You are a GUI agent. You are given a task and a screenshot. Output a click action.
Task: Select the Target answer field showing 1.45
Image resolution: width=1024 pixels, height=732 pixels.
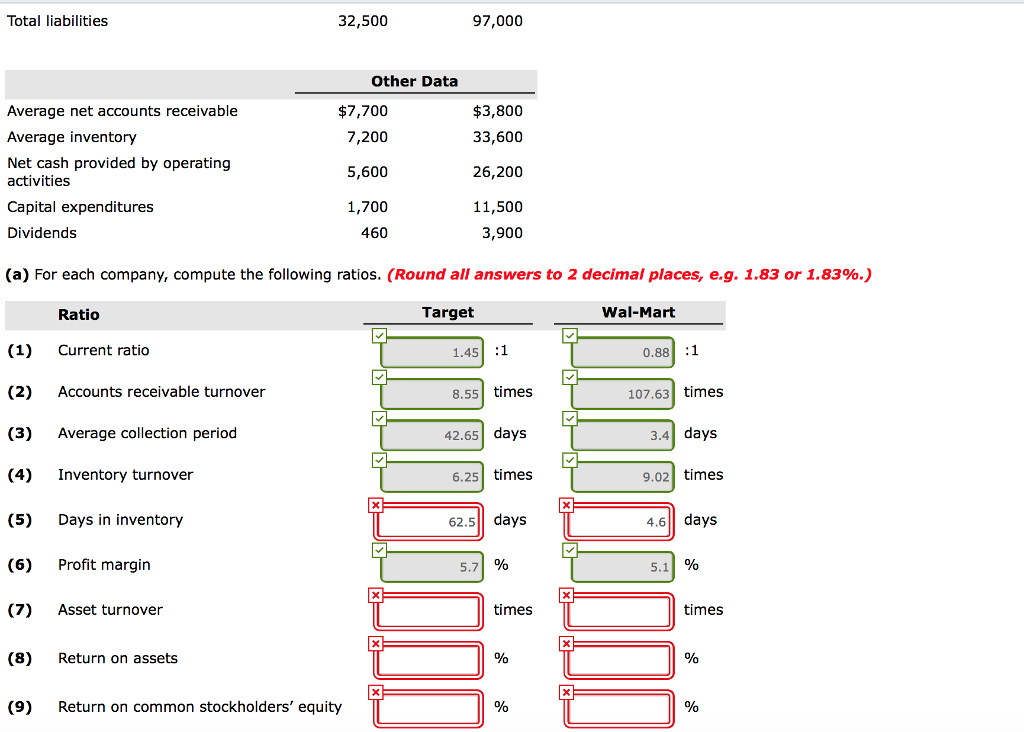click(x=430, y=352)
